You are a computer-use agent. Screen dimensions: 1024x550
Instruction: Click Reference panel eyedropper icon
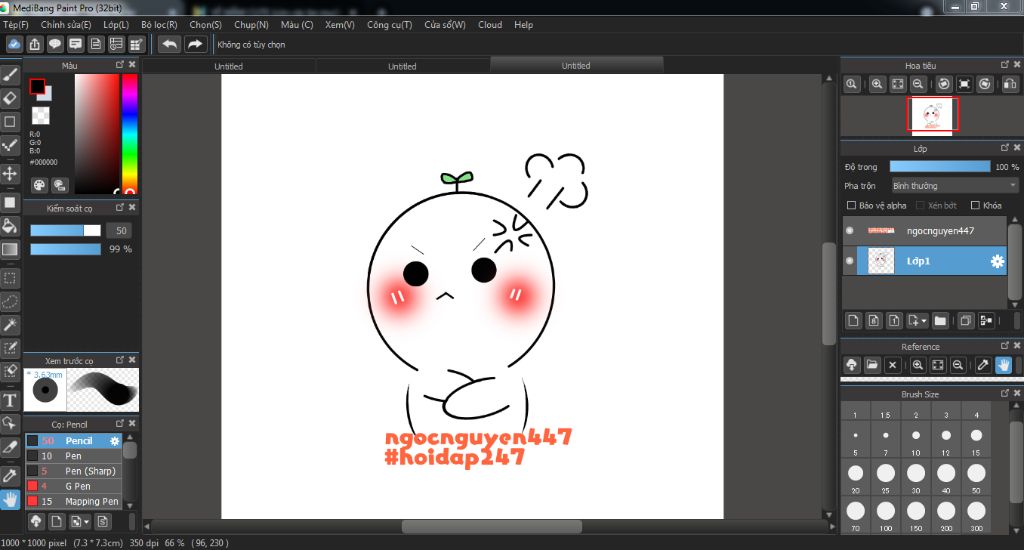[x=982, y=365]
